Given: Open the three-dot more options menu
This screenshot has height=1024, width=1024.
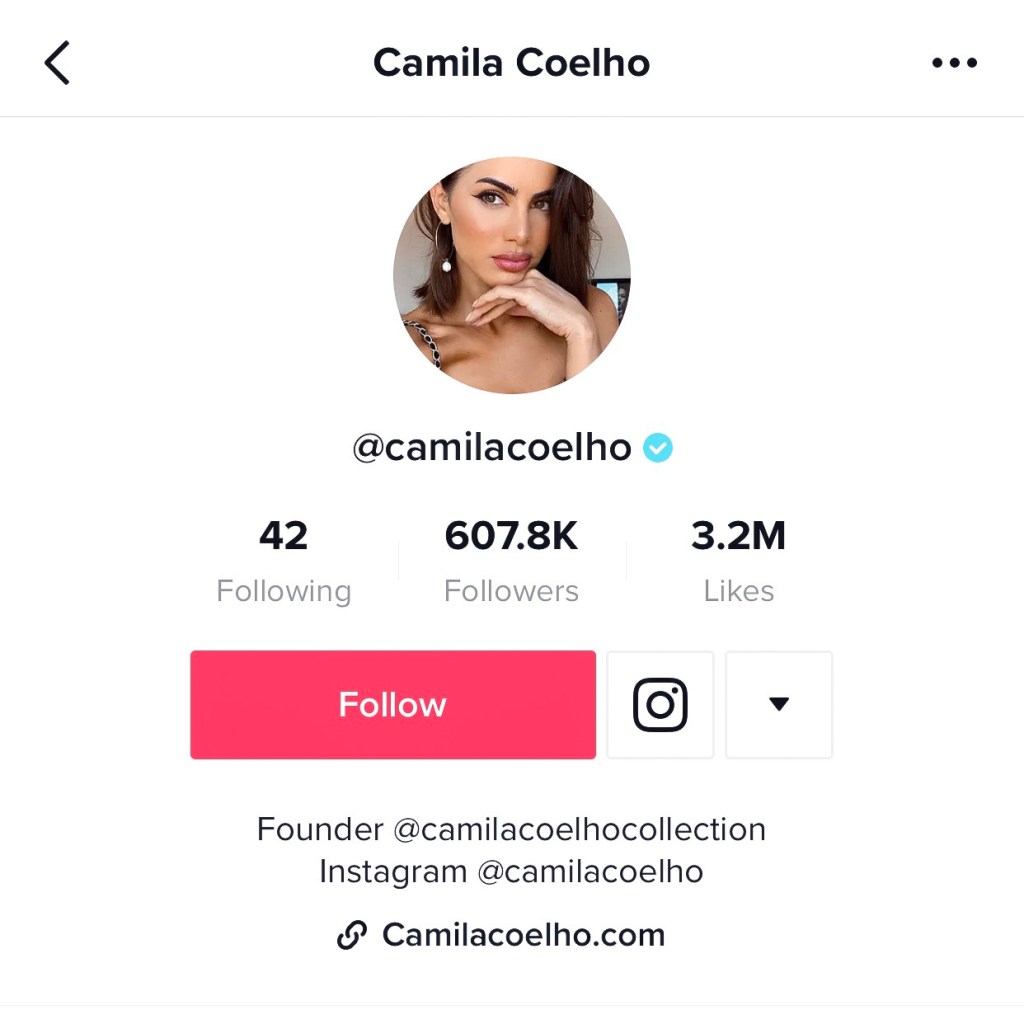Looking at the screenshot, I should tap(954, 63).
